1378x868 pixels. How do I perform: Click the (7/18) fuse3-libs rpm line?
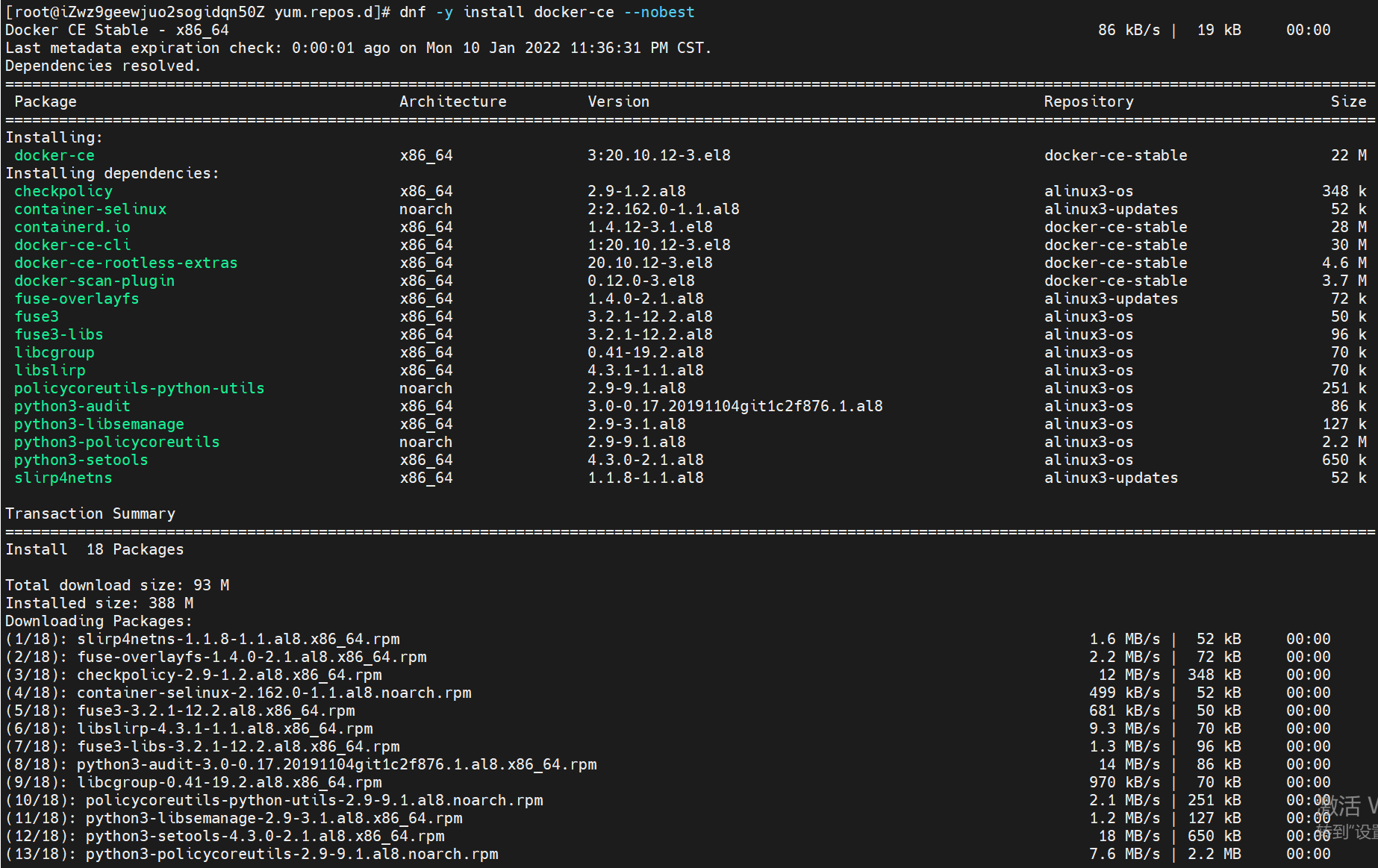tap(668, 746)
